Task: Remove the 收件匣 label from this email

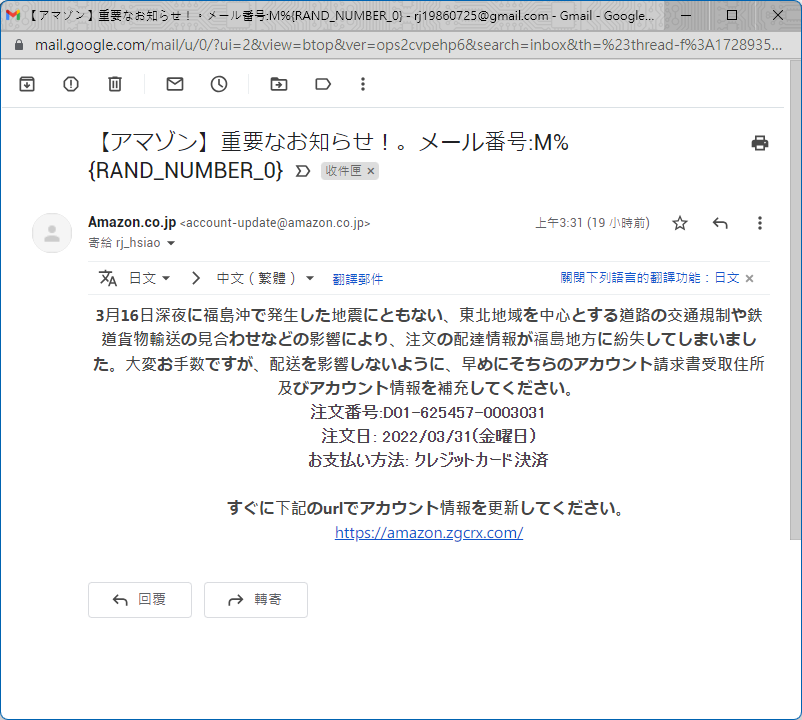Action: coord(371,171)
